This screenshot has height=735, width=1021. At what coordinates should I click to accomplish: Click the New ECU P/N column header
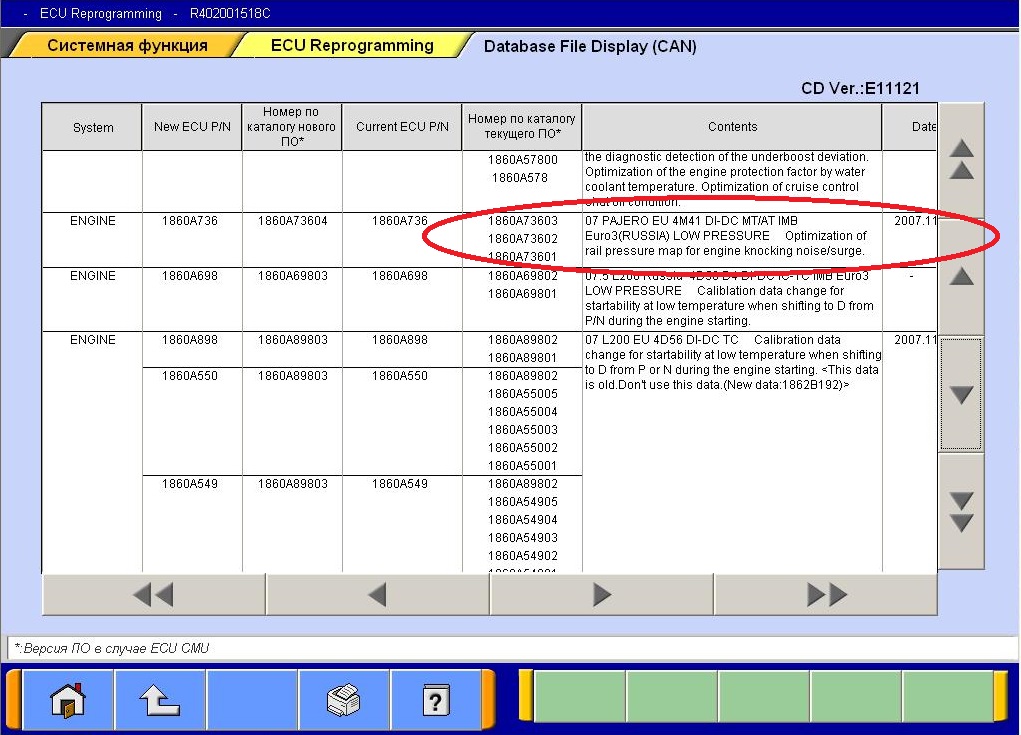192,127
